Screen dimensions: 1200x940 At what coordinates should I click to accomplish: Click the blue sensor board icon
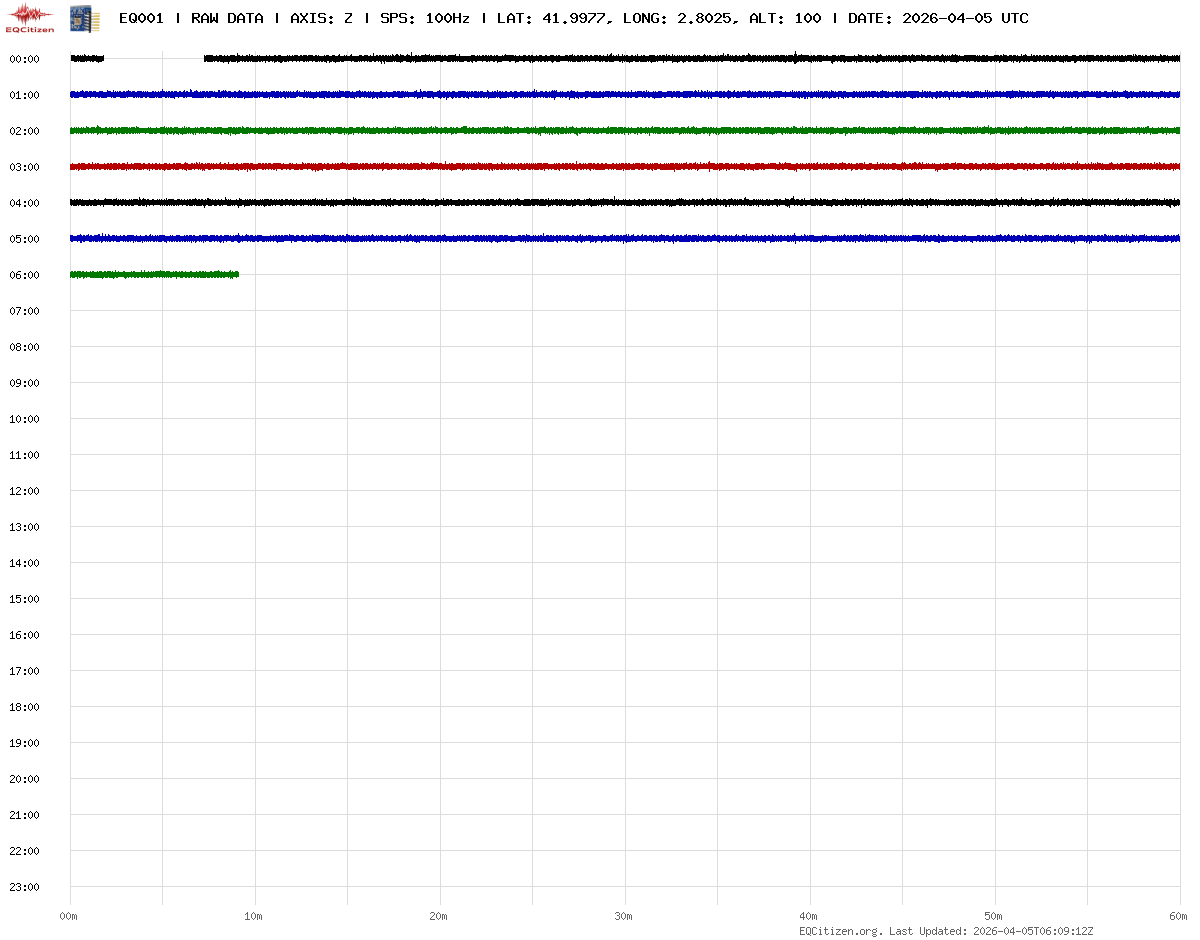[x=79, y=17]
